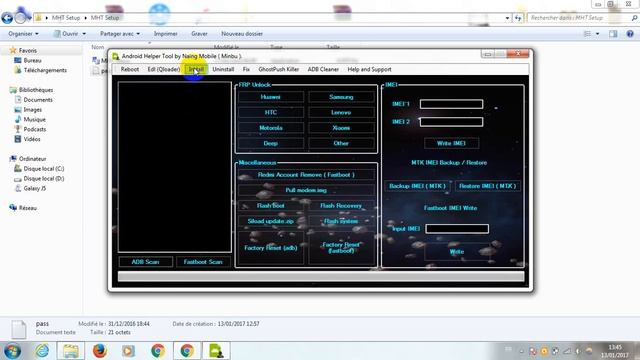Click the Flash Recovery button

(x=341, y=206)
